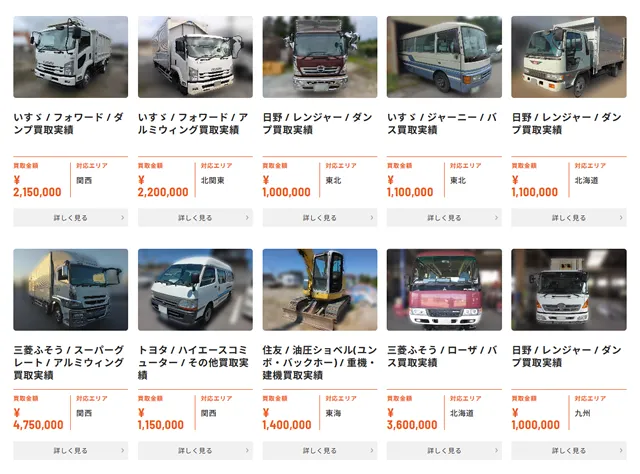Viewport: 640px width, 474px height.
Task: Open the Toyota Hiace Commuter van photo
Action: (195, 289)
